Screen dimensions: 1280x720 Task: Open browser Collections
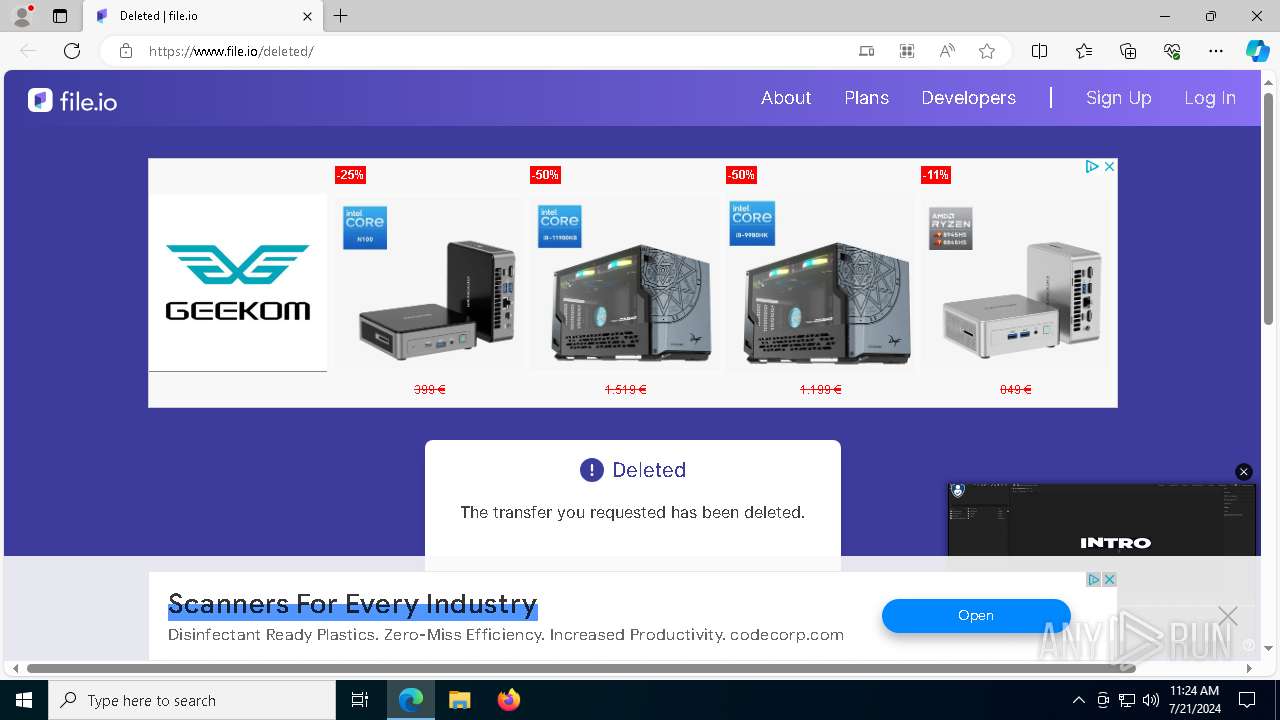[1128, 51]
